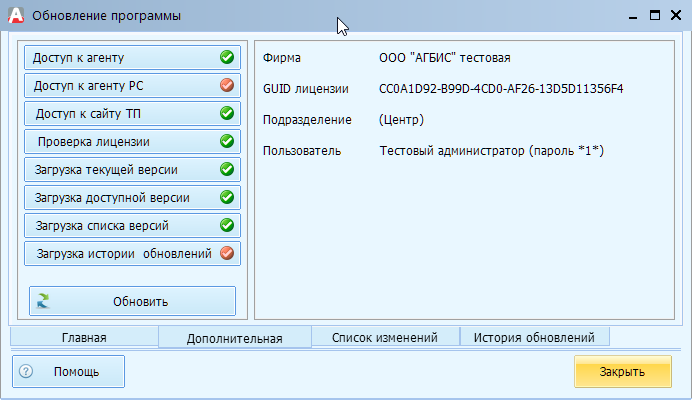The height and width of the screenshot is (400, 692).
Task: Click the green check icon on Проверка лицензии
Action: pos(227,141)
